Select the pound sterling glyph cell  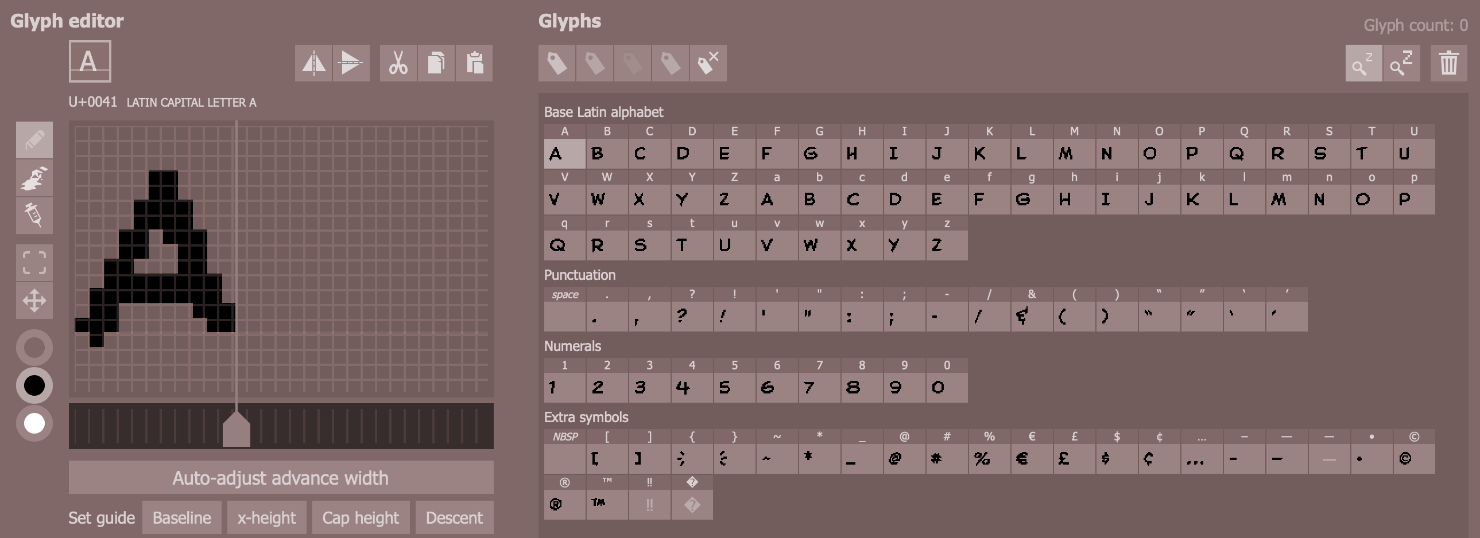click(x=1074, y=451)
